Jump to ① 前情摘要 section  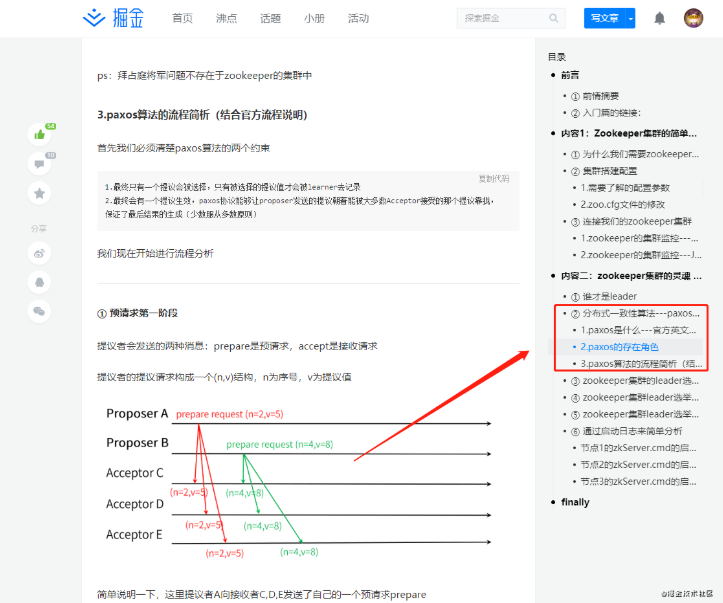[x=595, y=96]
